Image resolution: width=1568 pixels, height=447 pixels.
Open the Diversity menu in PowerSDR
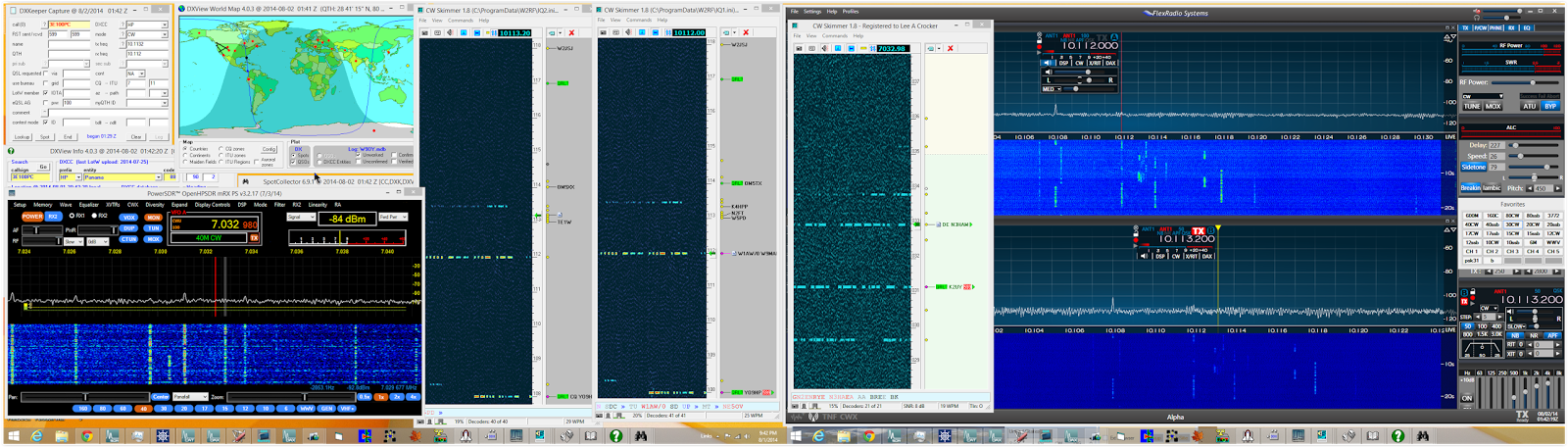click(155, 205)
